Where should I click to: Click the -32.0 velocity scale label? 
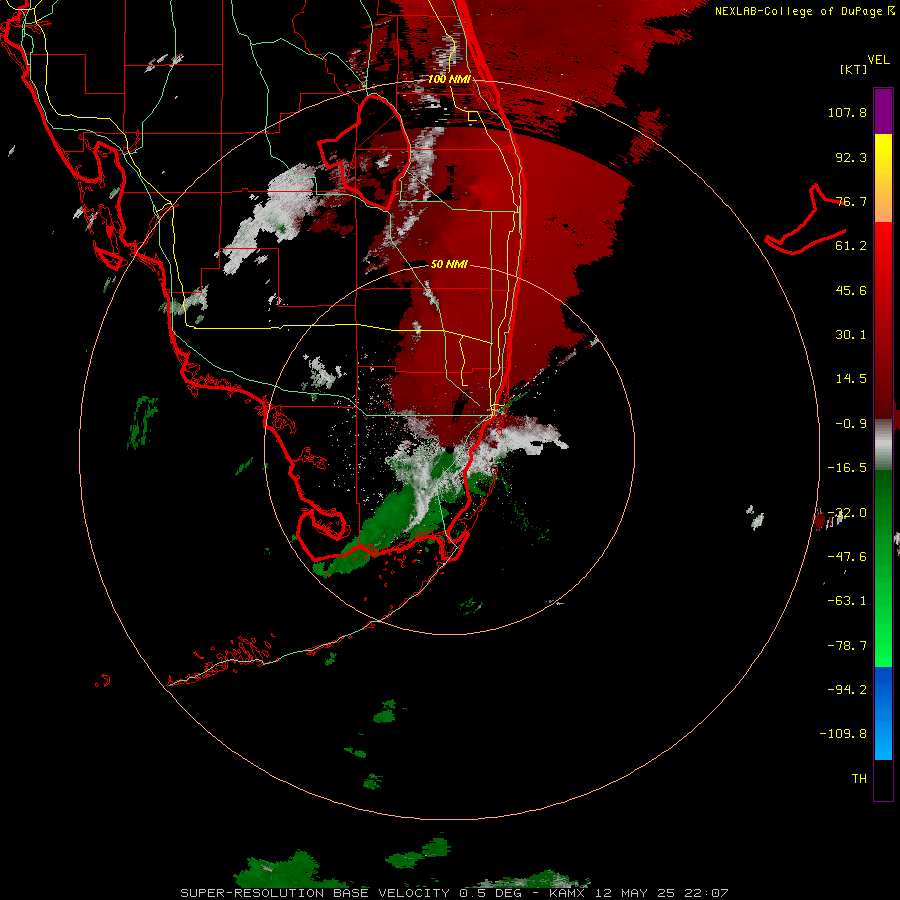point(847,513)
